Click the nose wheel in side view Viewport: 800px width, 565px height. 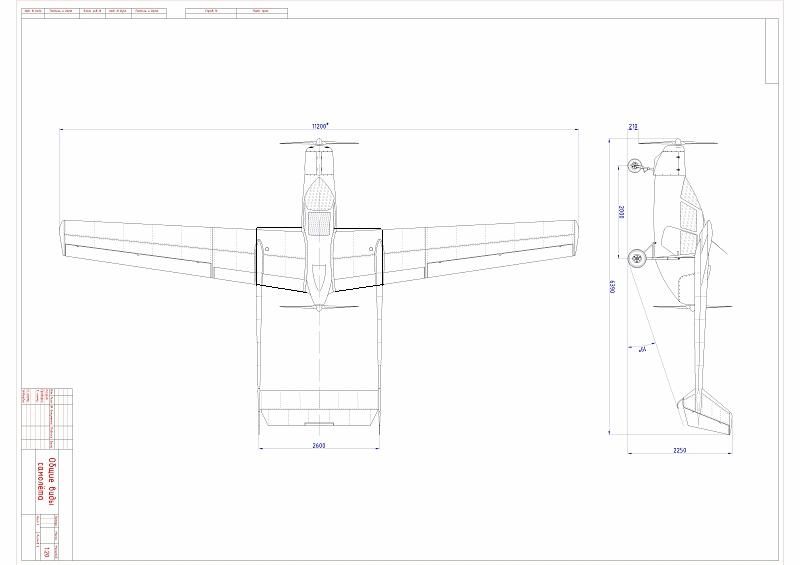(x=634, y=166)
